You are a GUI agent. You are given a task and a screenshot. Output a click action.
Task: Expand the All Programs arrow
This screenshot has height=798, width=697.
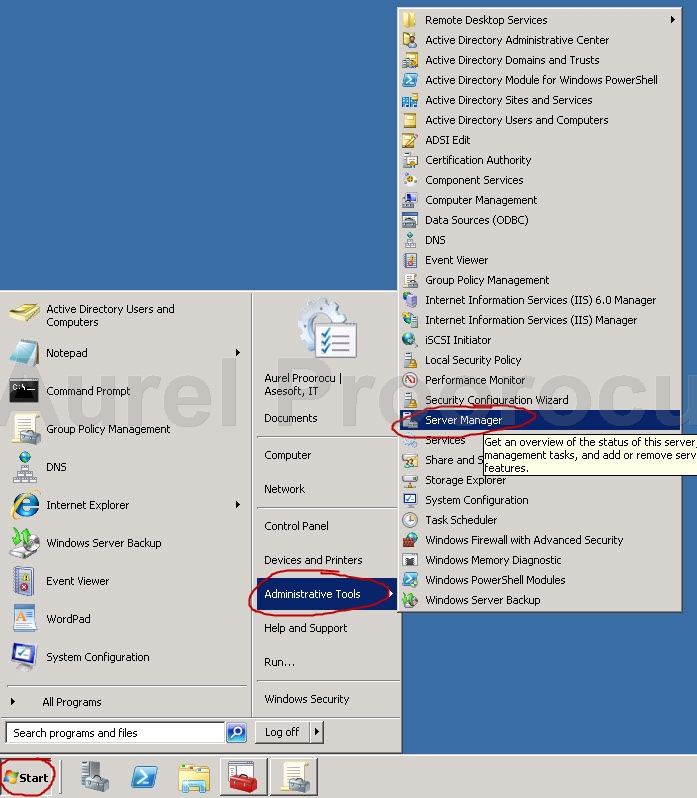pos(13,701)
